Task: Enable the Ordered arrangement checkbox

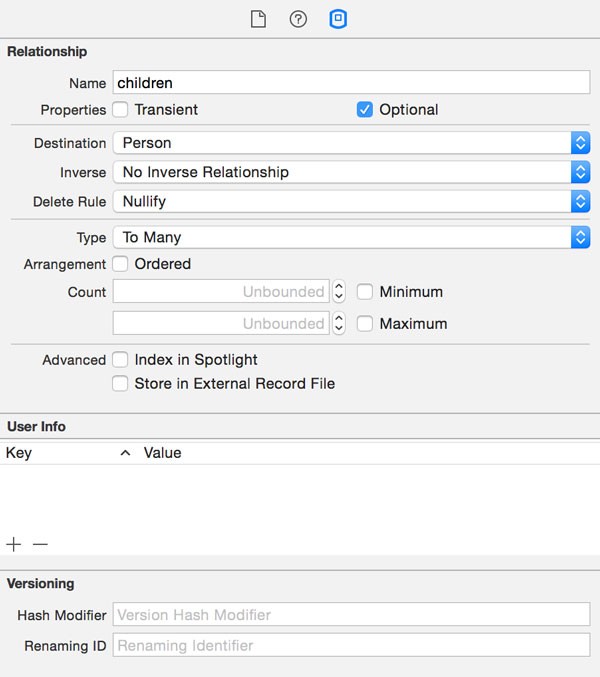Action: click(x=120, y=264)
